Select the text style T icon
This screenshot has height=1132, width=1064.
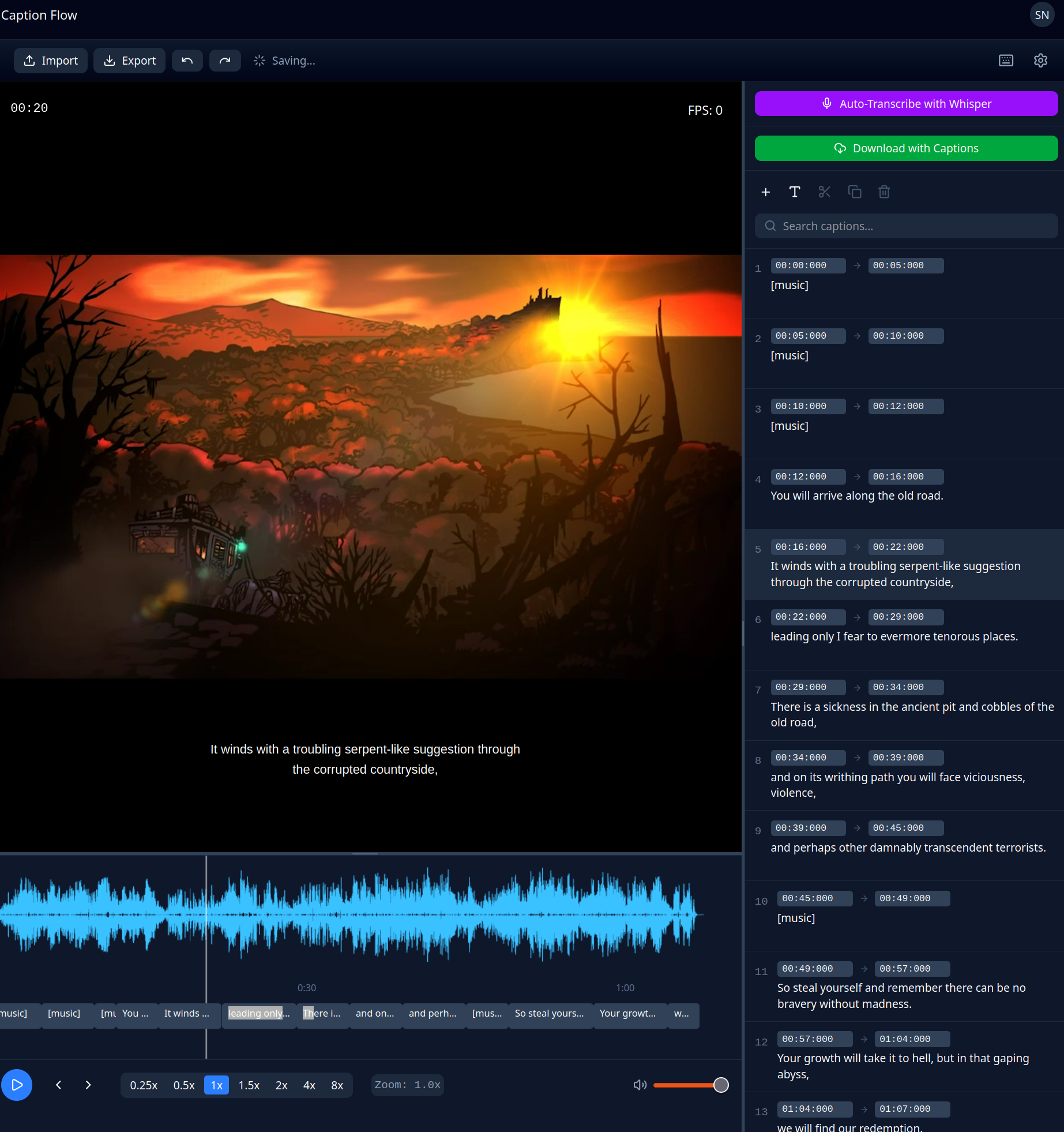(x=795, y=192)
